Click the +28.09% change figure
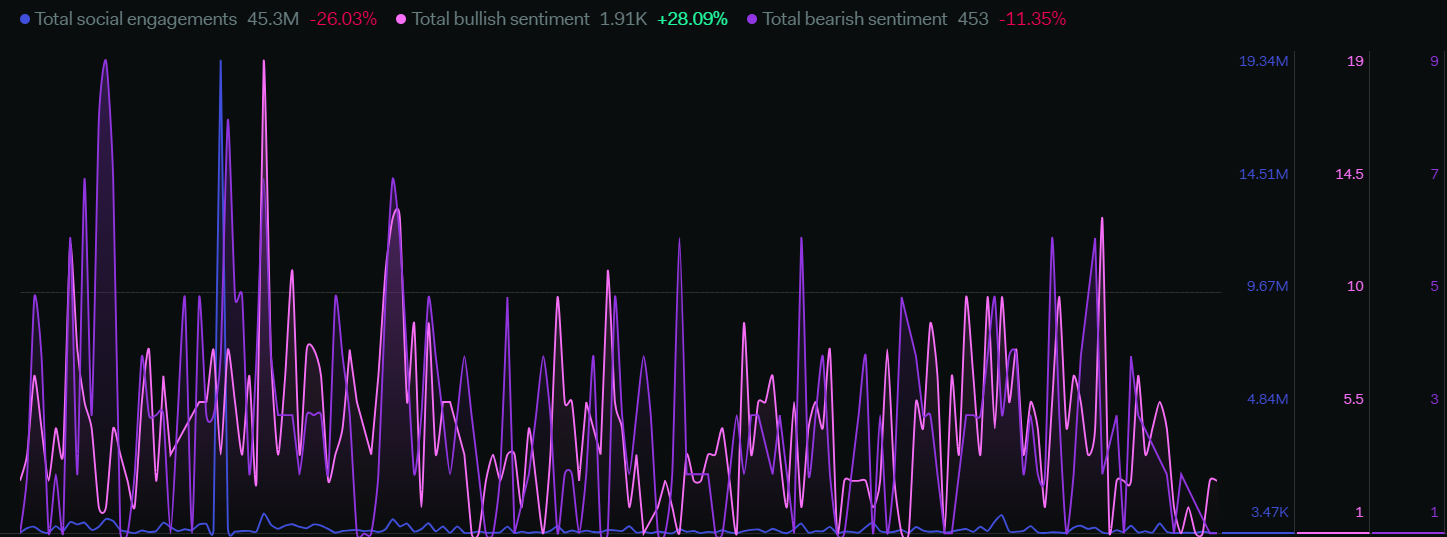1447x537 pixels. (692, 19)
